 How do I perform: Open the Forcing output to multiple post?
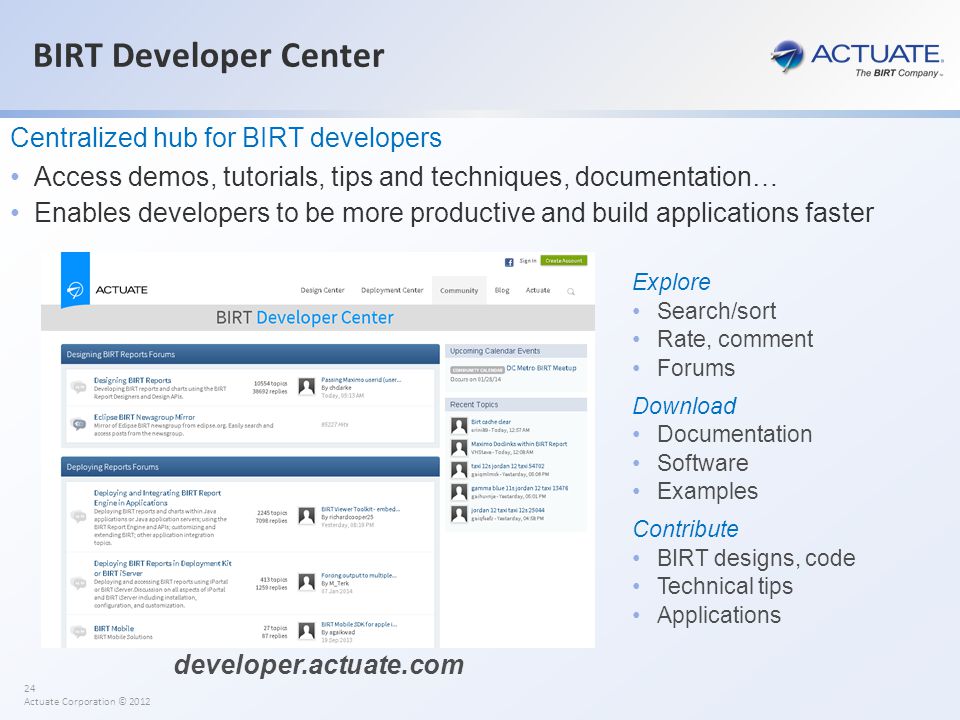(359, 576)
